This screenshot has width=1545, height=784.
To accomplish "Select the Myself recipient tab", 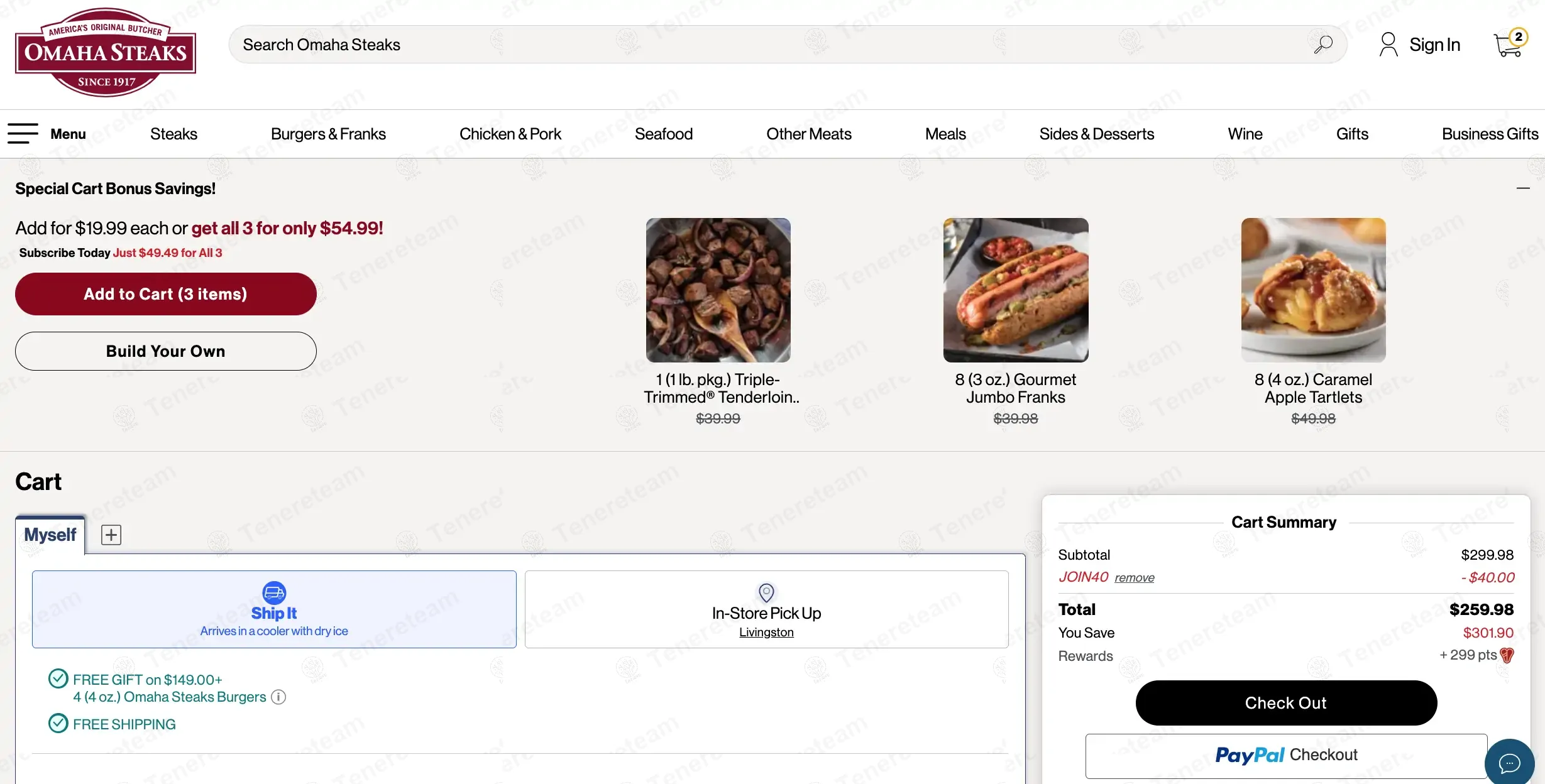I will coord(50,535).
